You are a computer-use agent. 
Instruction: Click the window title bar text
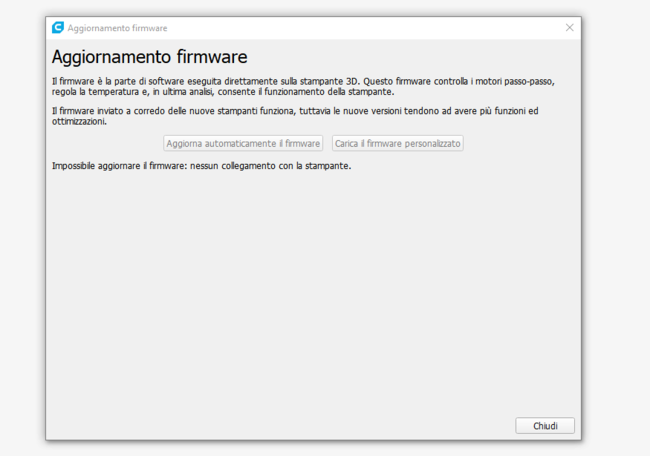click(118, 28)
